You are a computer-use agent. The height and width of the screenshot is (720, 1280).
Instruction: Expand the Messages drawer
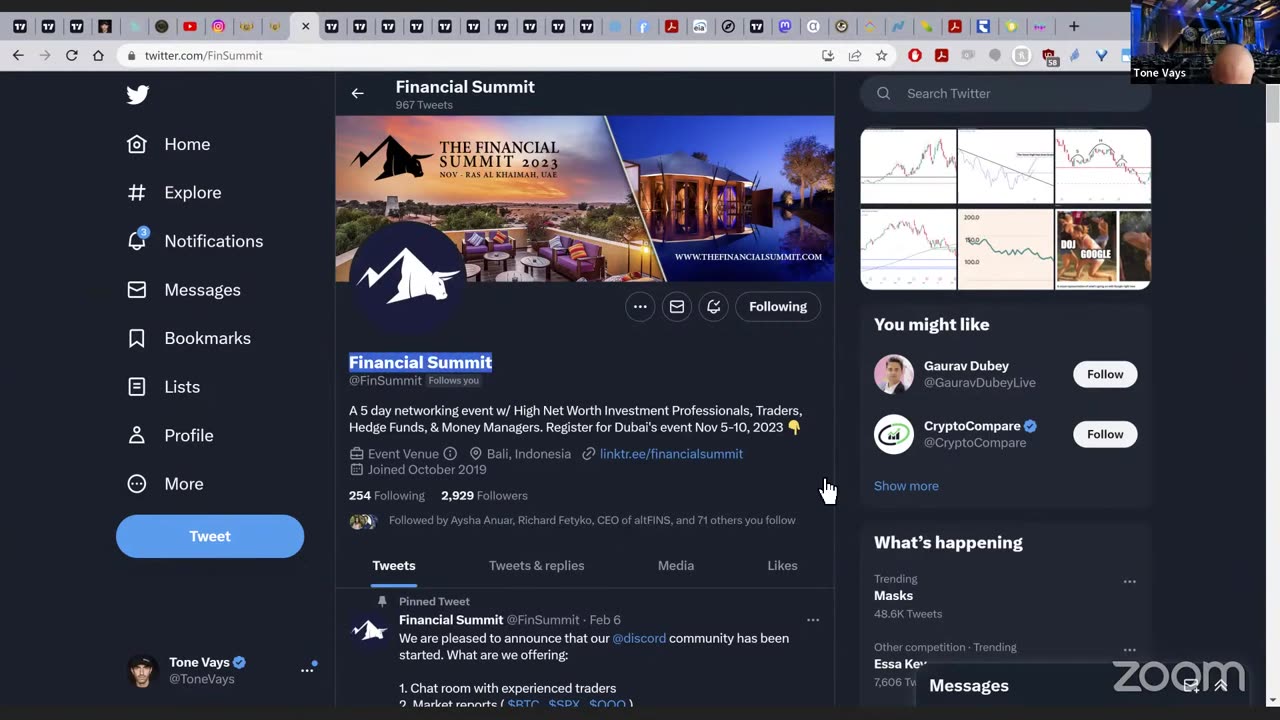[x=1221, y=686]
